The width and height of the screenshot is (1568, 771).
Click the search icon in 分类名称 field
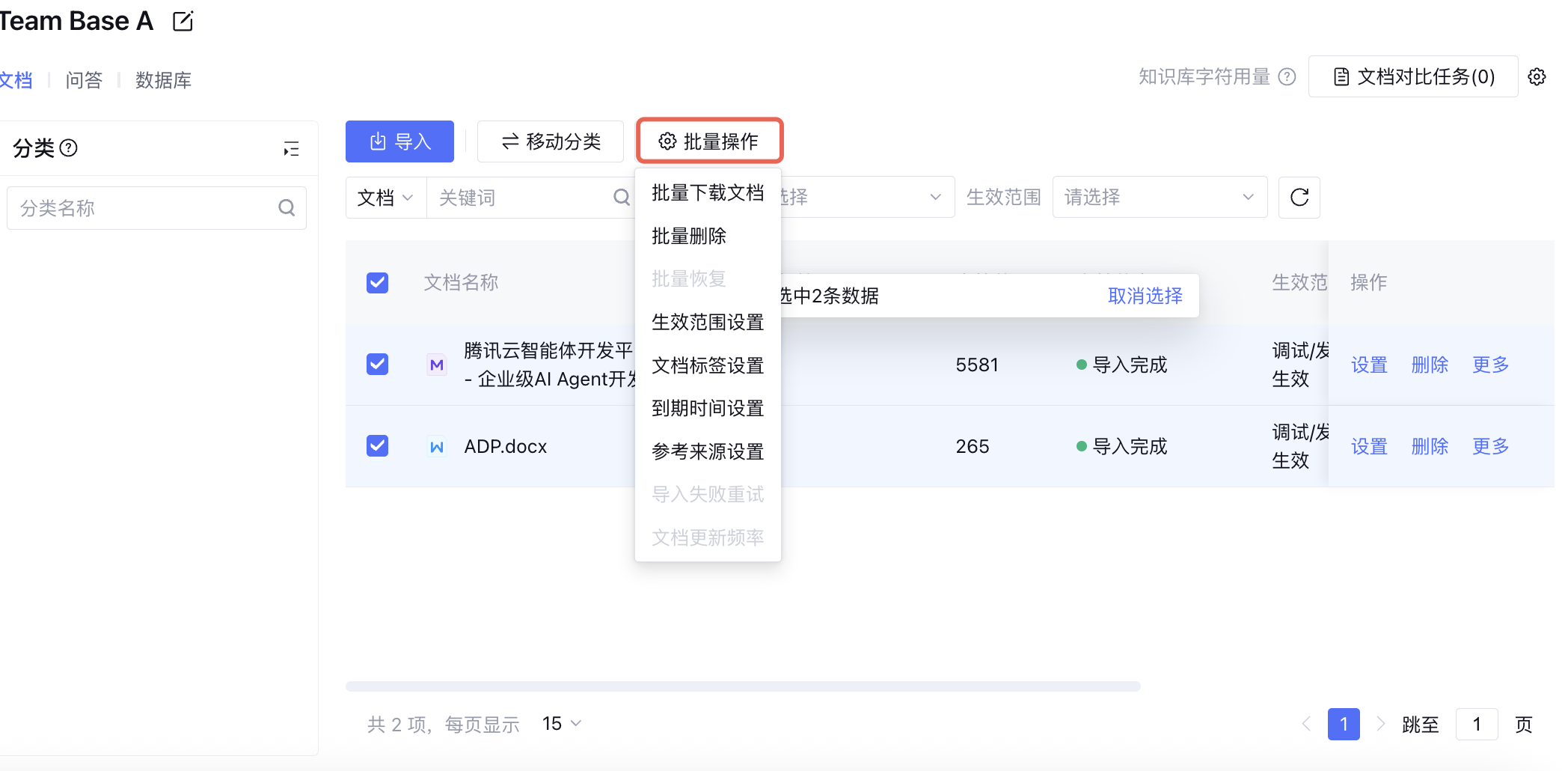[x=287, y=207]
